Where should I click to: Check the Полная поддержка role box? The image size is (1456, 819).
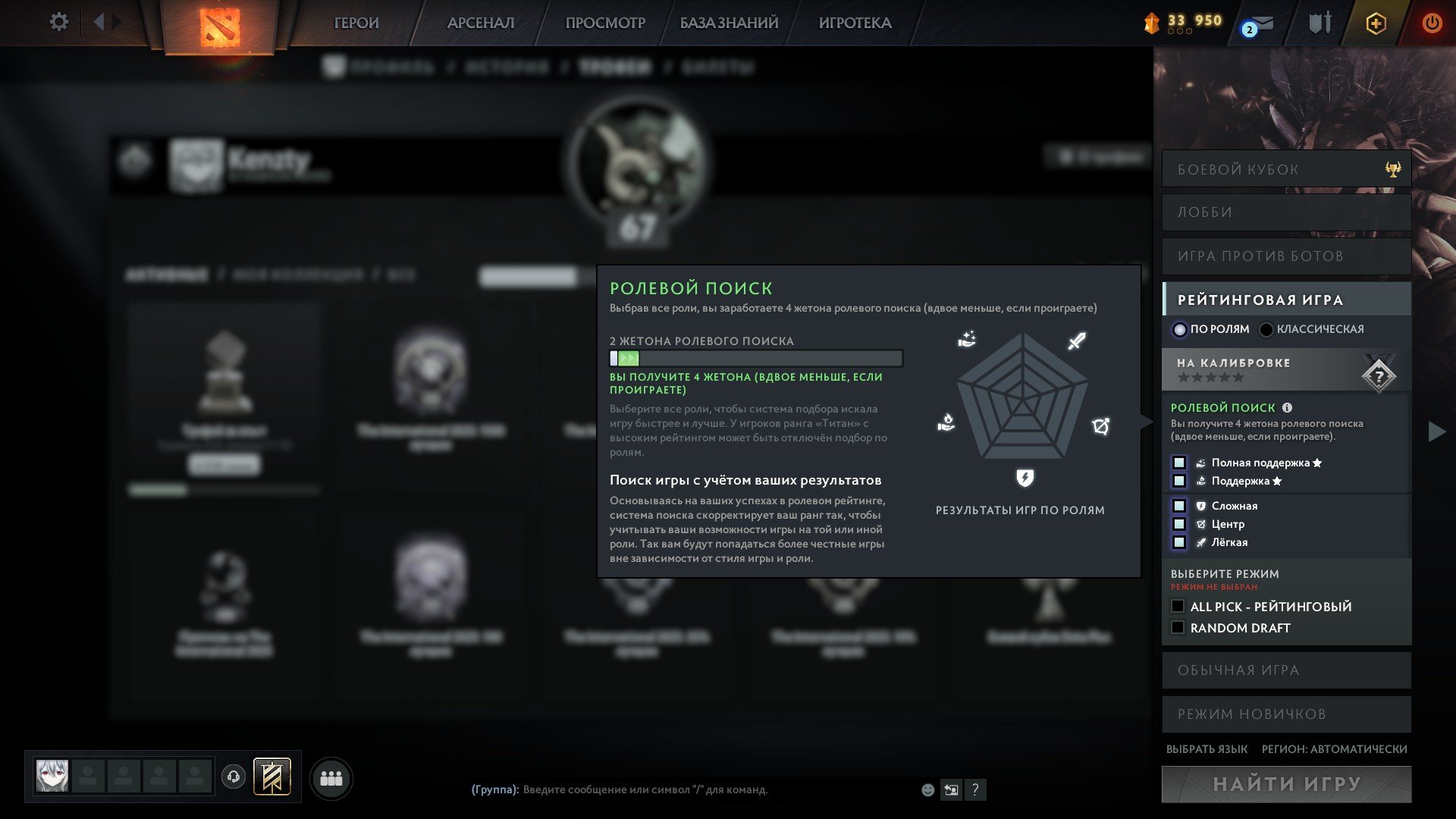pyautogui.click(x=1179, y=463)
